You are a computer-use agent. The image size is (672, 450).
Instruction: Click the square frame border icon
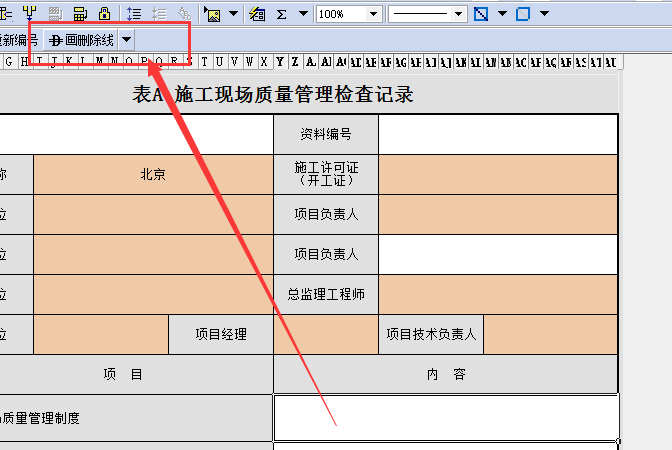(522, 14)
